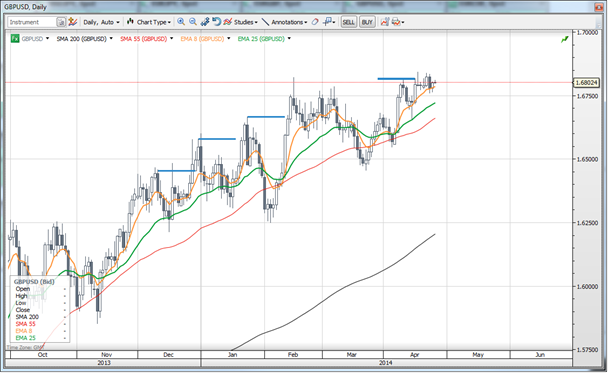This screenshot has width=608, height=373.
Task: Open the Annotations menu
Action: coord(285,22)
